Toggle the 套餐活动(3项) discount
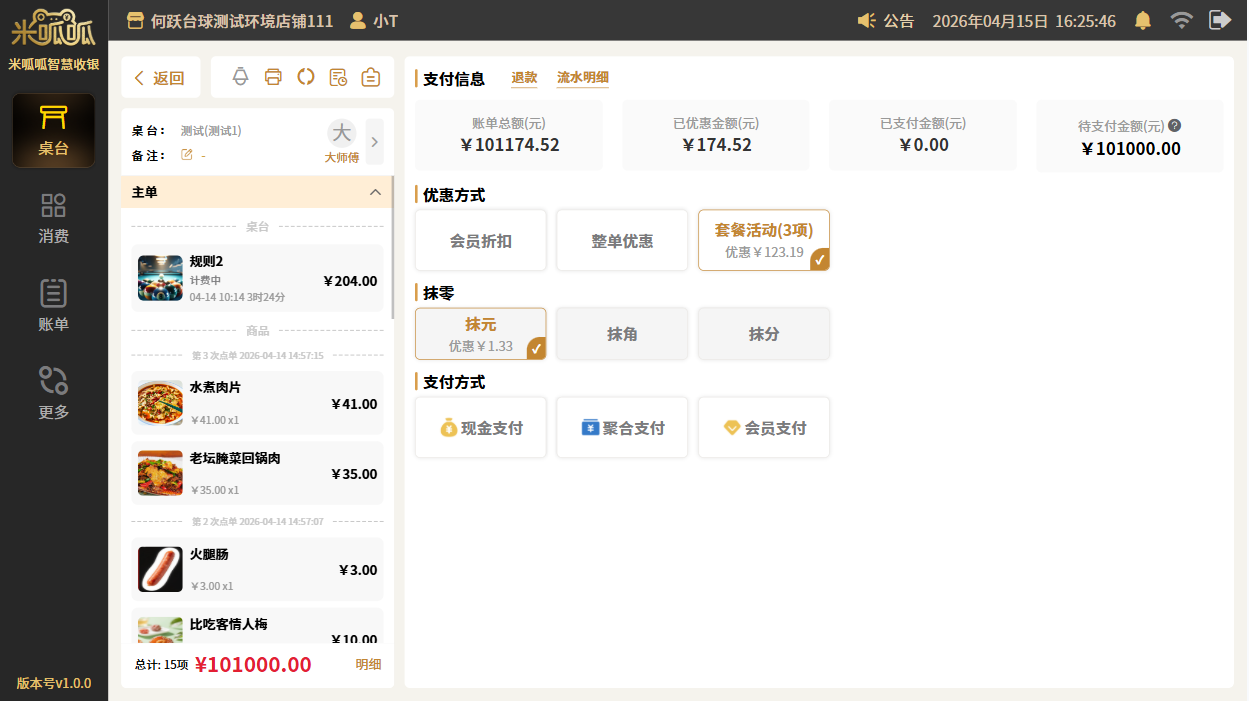The height and width of the screenshot is (701, 1249). coord(763,240)
